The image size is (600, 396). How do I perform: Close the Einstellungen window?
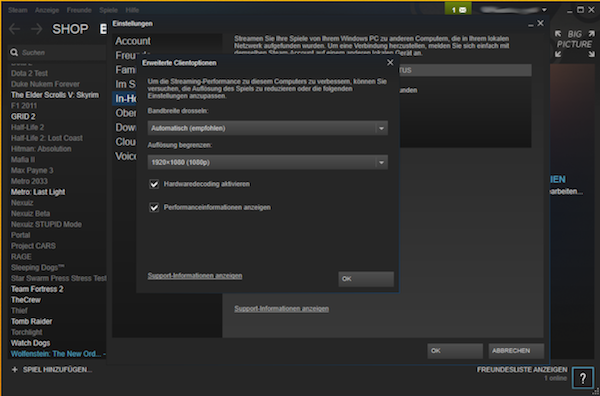540,23
